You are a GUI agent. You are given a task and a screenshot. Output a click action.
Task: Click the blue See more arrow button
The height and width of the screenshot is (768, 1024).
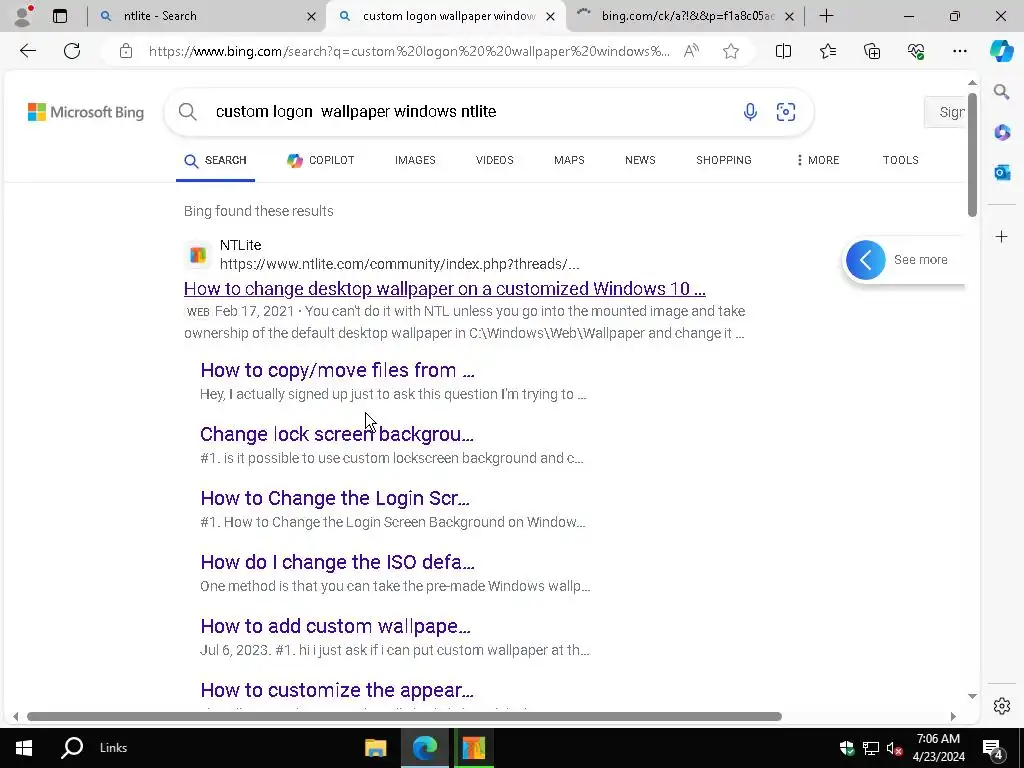(865, 260)
